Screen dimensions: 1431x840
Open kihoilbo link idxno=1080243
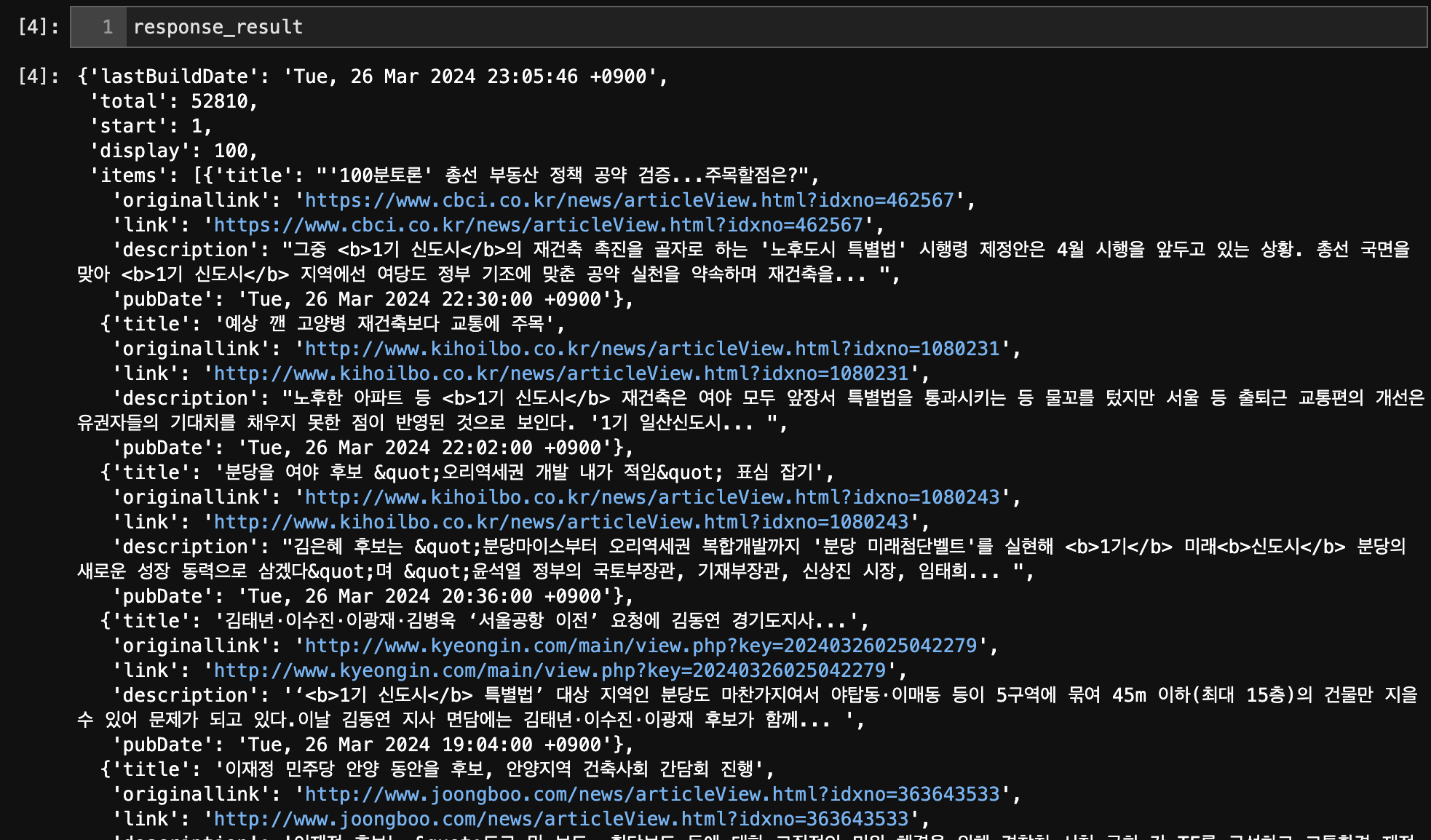coord(560,522)
